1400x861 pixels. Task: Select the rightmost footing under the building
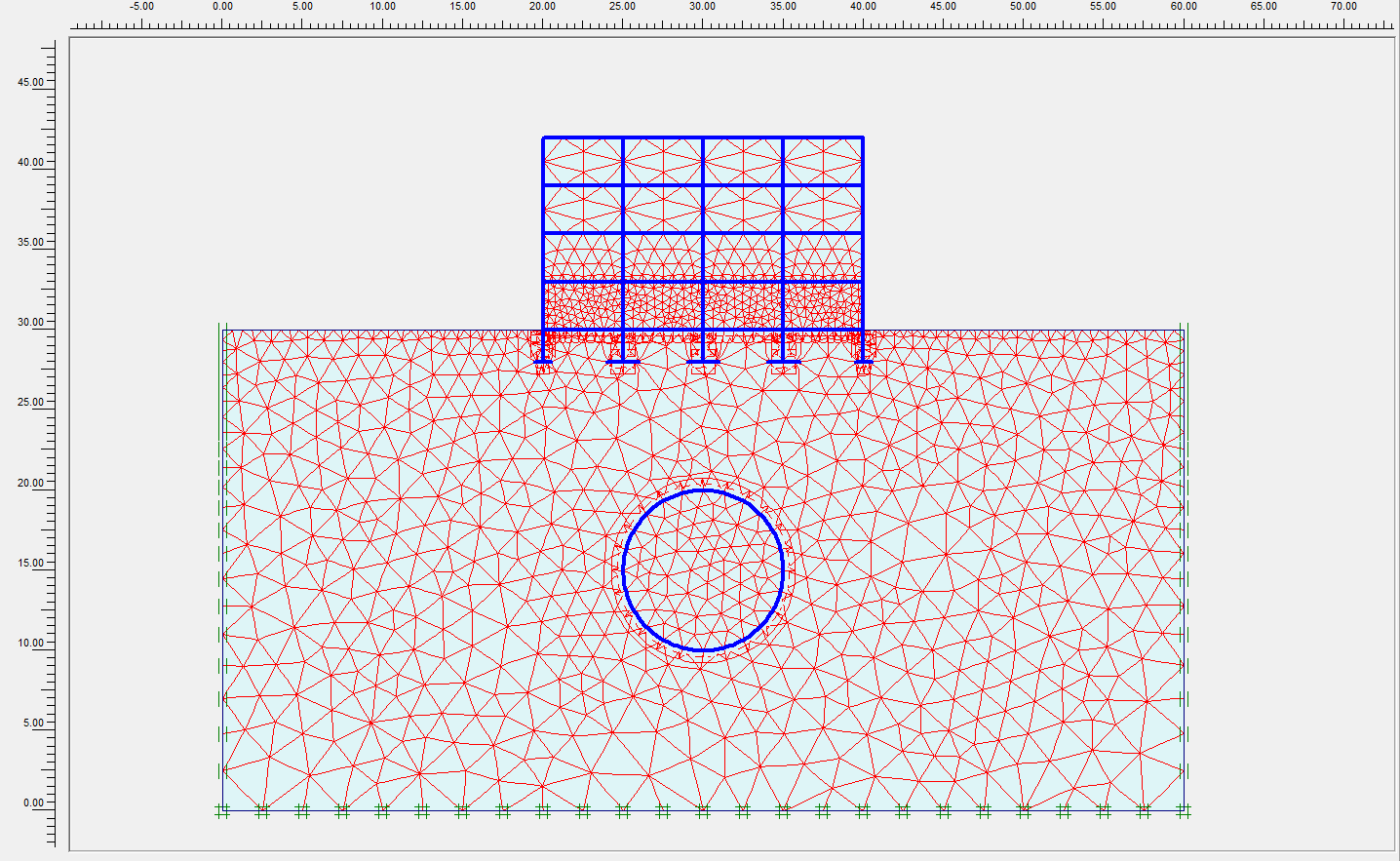tap(863, 363)
